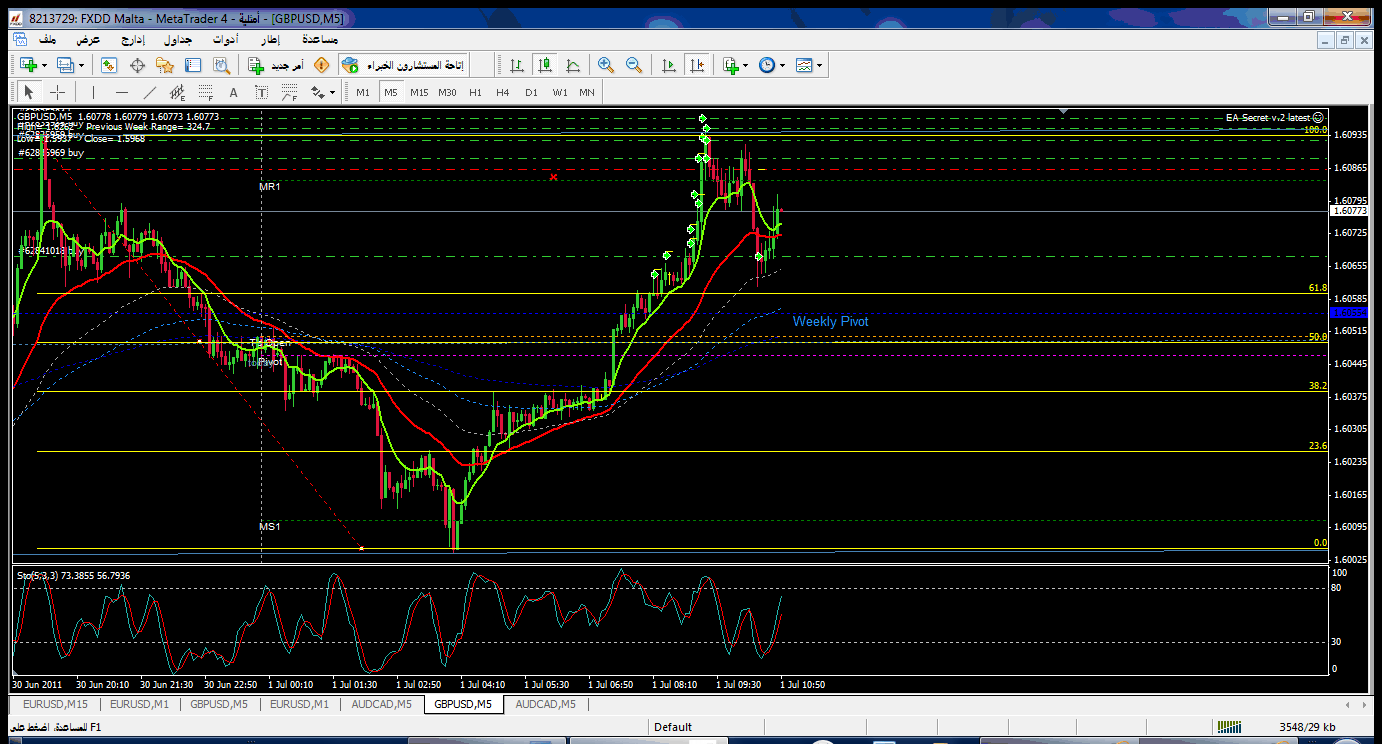
Task: Show the Market Watch panel
Action: [109, 65]
